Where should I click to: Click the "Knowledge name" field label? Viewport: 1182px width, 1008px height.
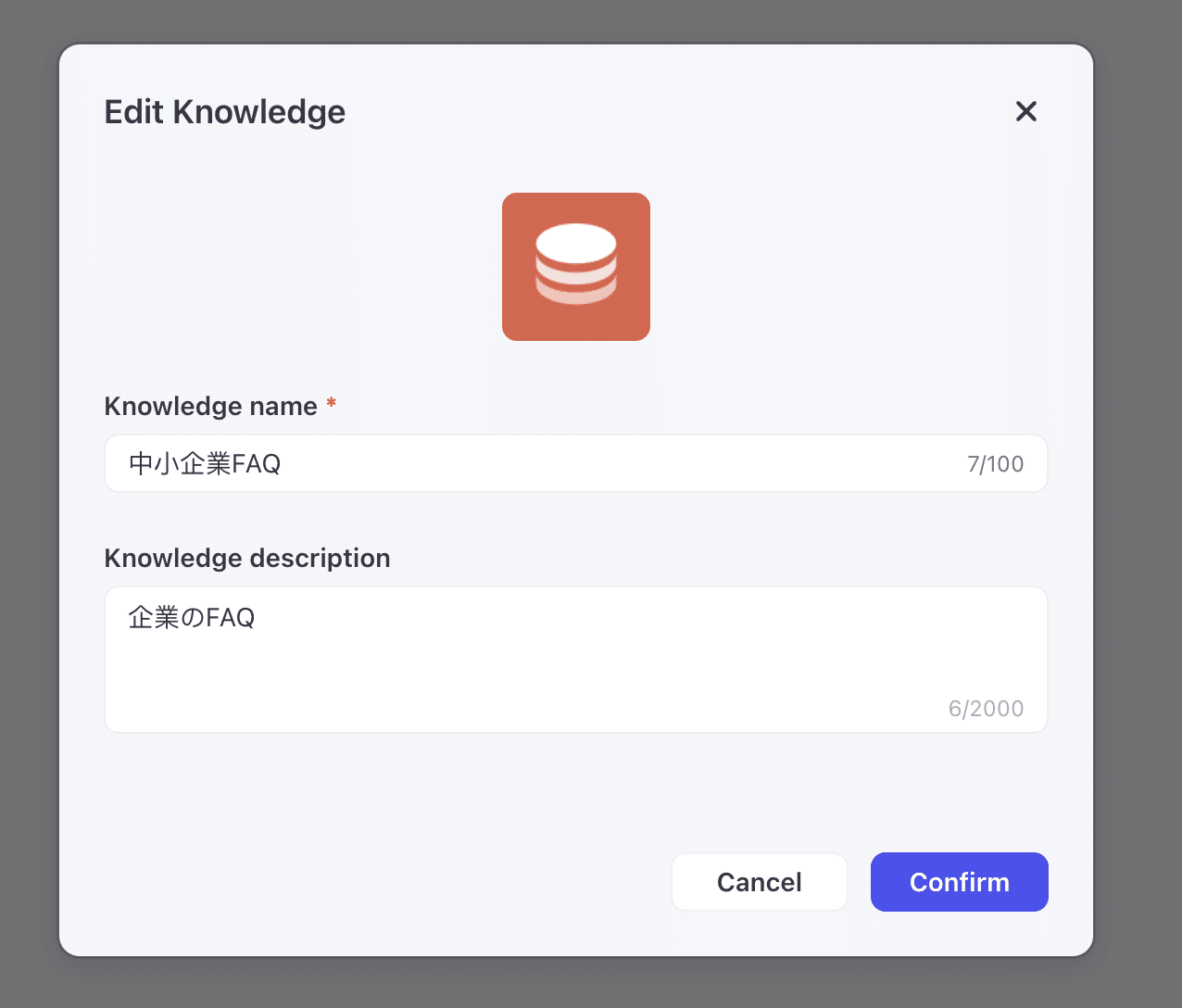tap(210, 406)
